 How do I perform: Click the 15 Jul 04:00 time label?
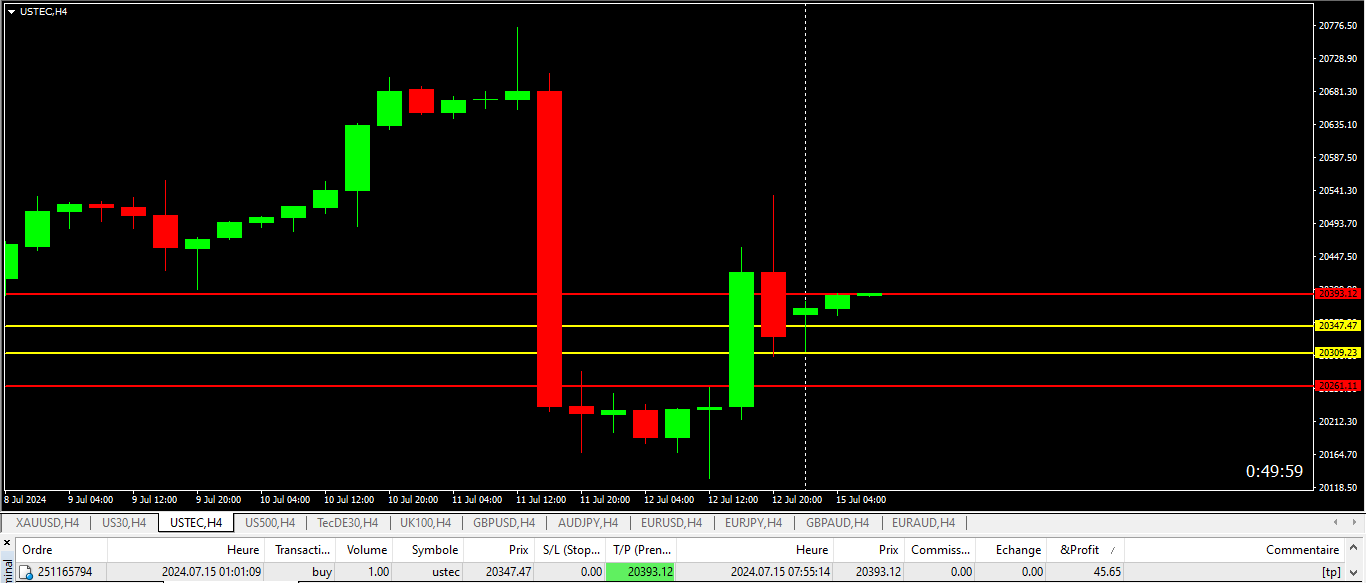point(861,499)
